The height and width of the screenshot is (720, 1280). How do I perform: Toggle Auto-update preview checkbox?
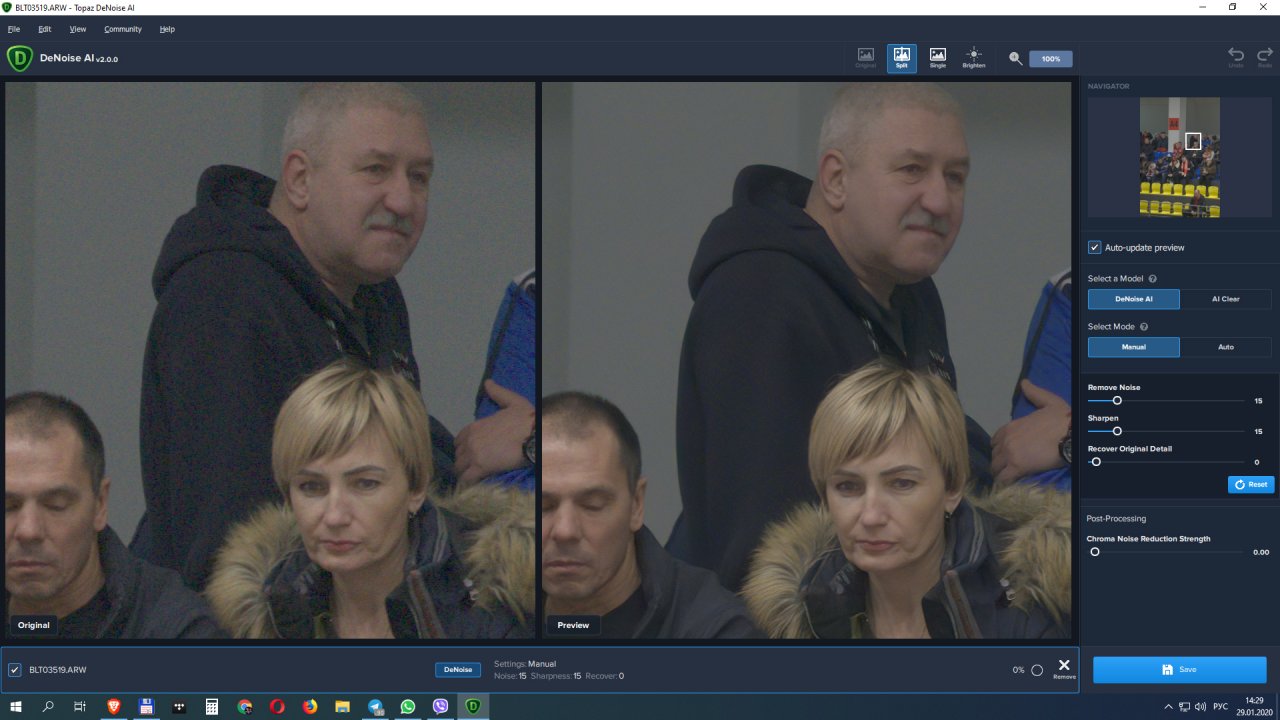1095,247
